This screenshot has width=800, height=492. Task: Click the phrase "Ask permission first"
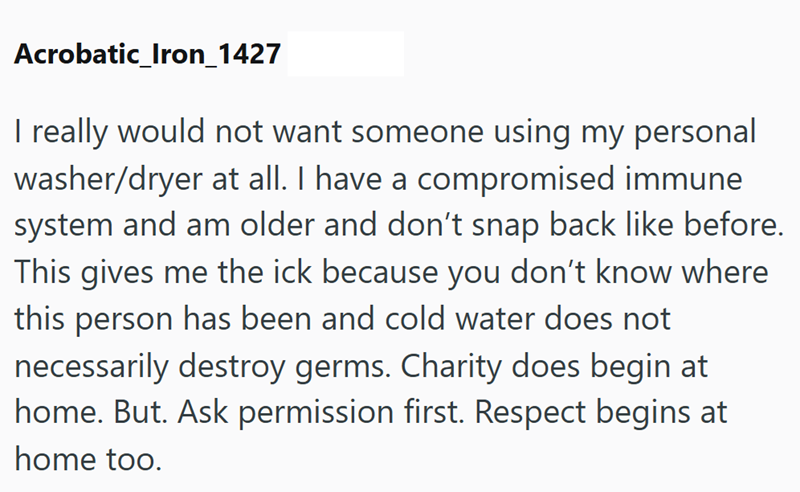click(x=321, y=412)
